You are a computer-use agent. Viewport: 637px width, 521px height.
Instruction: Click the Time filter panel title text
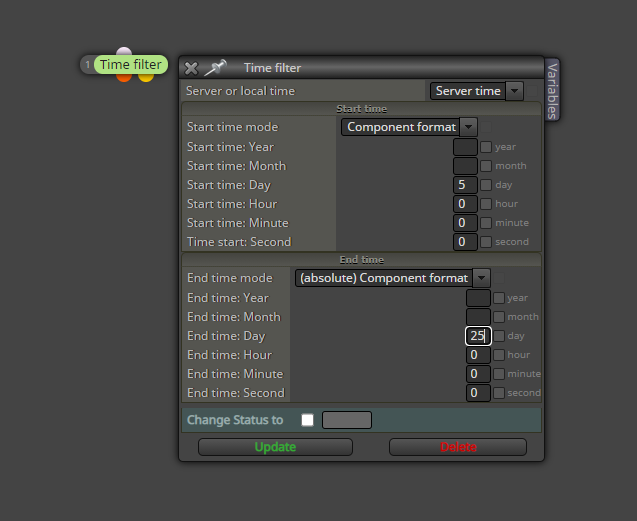pyautogui.click(x=272, y=68)
